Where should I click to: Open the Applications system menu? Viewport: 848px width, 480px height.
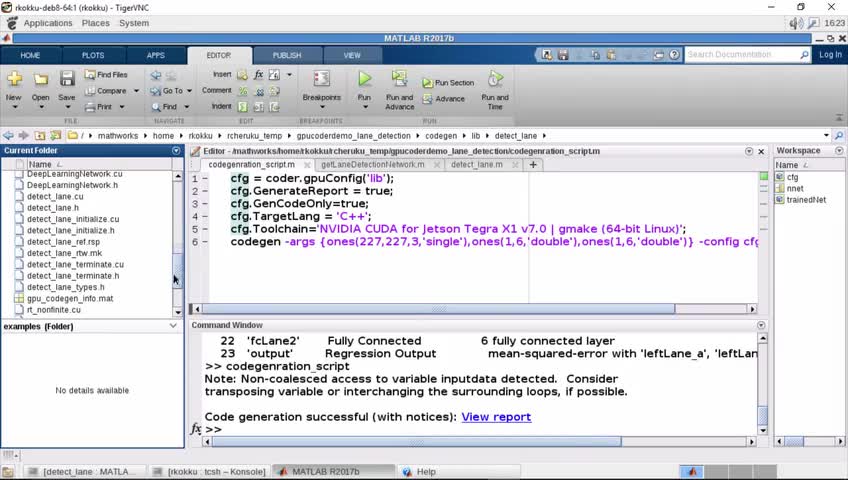[48, 23]
